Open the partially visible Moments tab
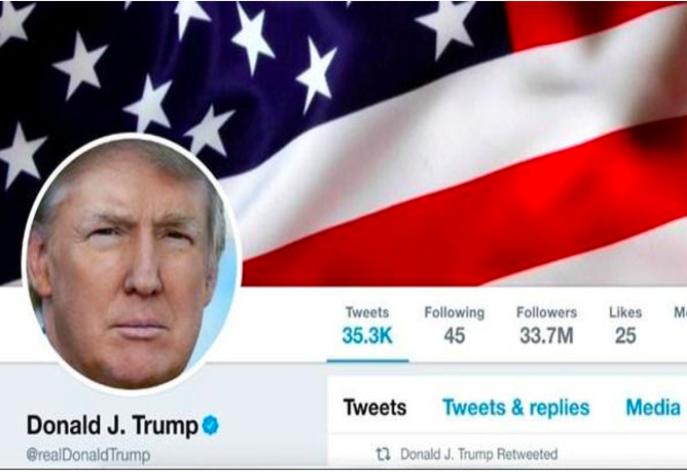Screen dimensions: 687x472 [x=680, y=312]
